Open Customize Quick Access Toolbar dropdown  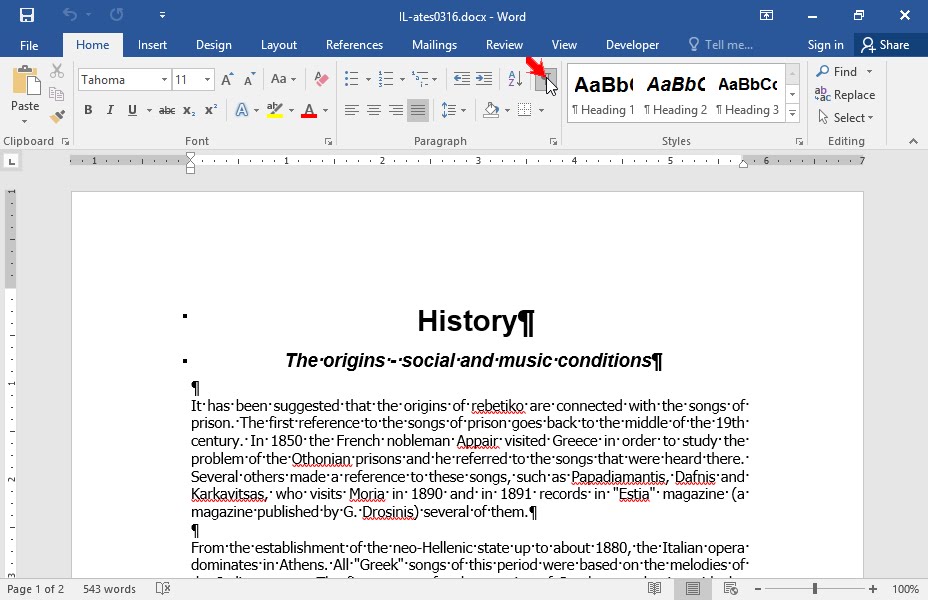point(162,15)
